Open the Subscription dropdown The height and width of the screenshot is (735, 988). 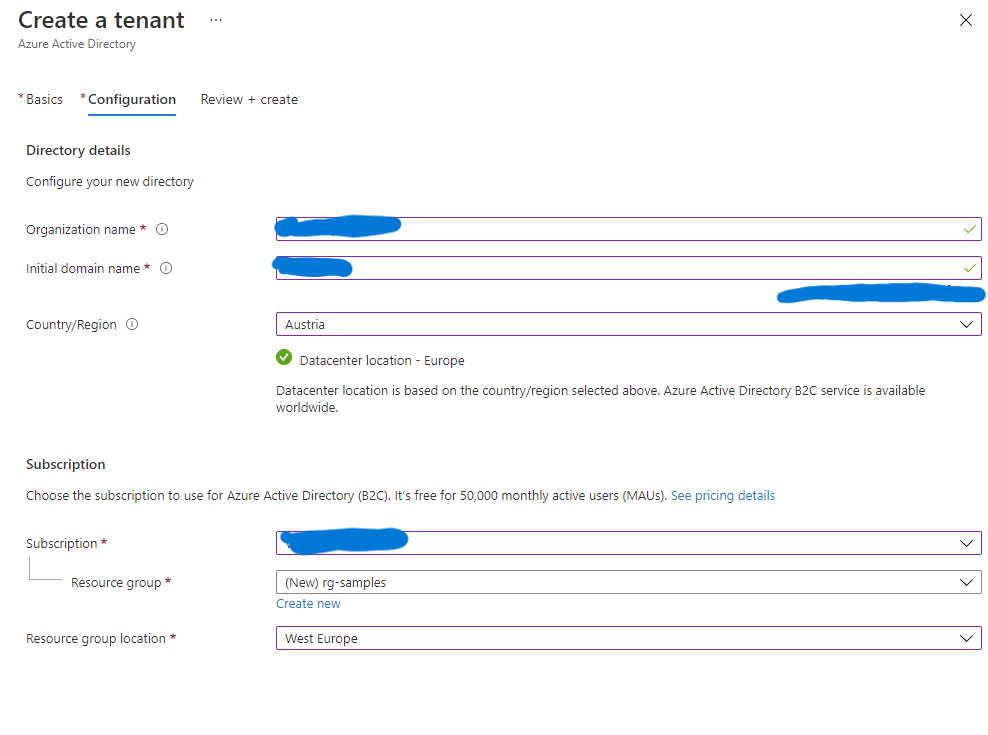(966, 542)
